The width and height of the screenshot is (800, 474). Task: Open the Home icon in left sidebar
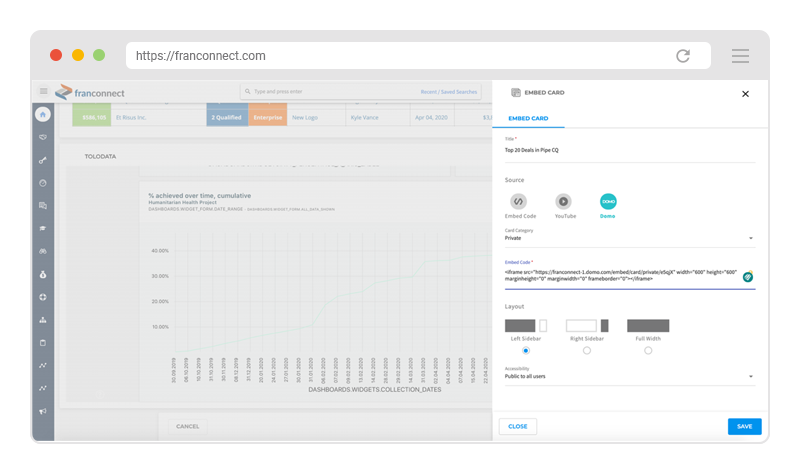coord(42,115)
